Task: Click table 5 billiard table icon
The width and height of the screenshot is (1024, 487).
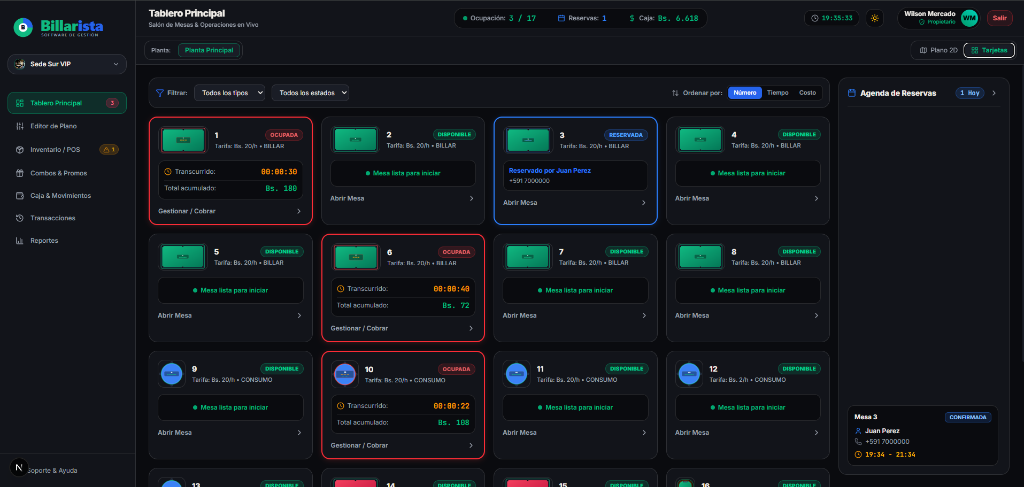Action: 183,257
